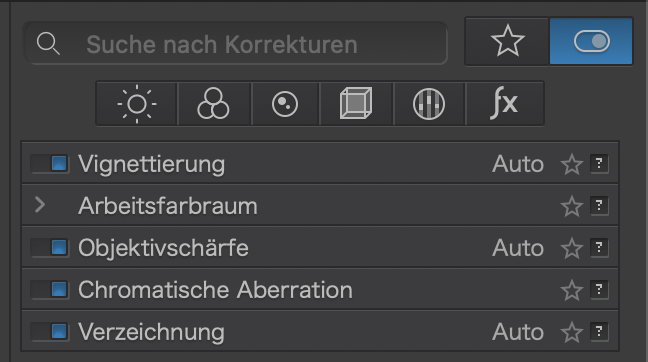Filter by active corrections using the blue toggle button
Viewport: 648px width, 362px height.
click(x=591, y=41)
